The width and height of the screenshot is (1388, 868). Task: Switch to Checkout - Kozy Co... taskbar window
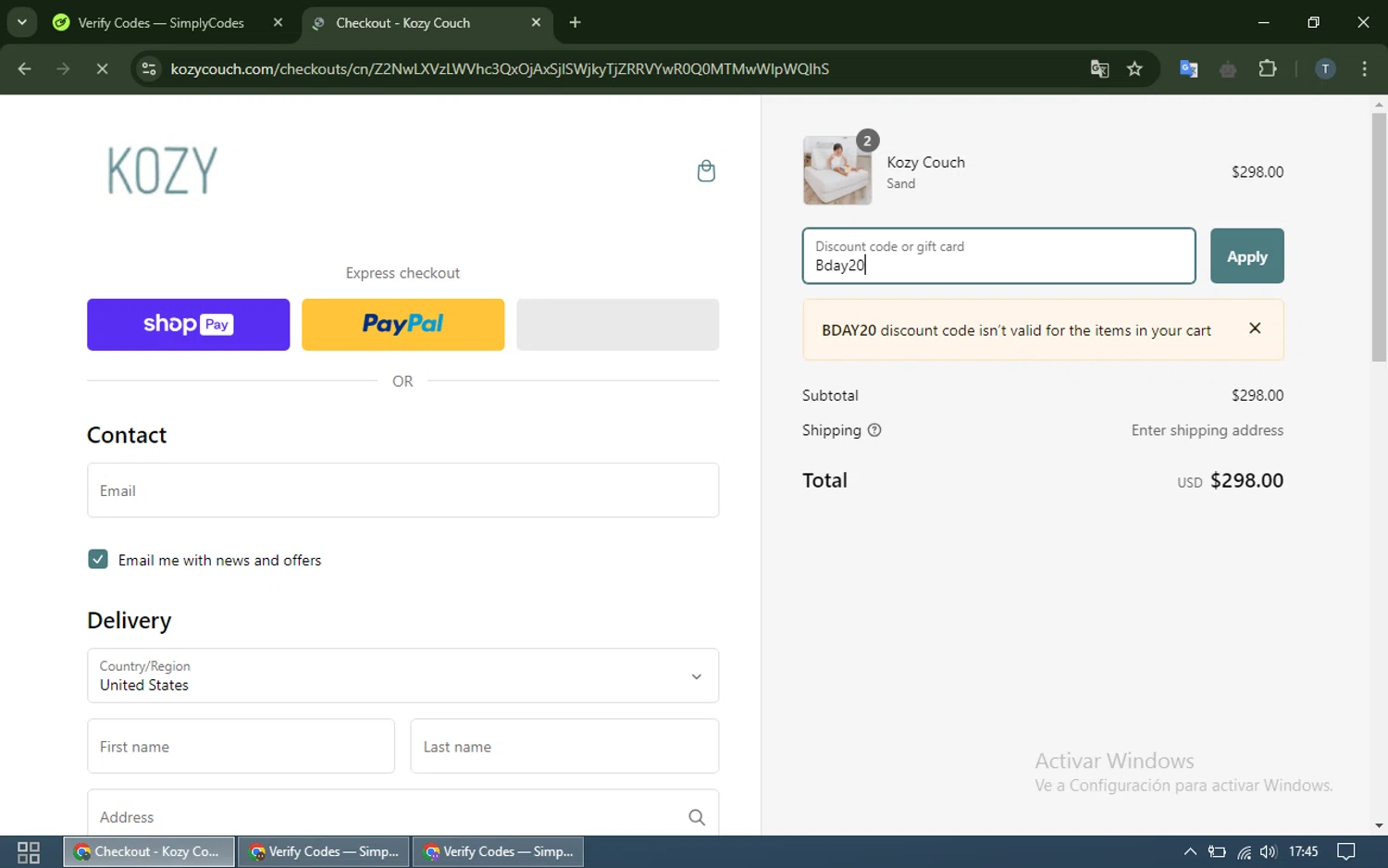[148, 851]
